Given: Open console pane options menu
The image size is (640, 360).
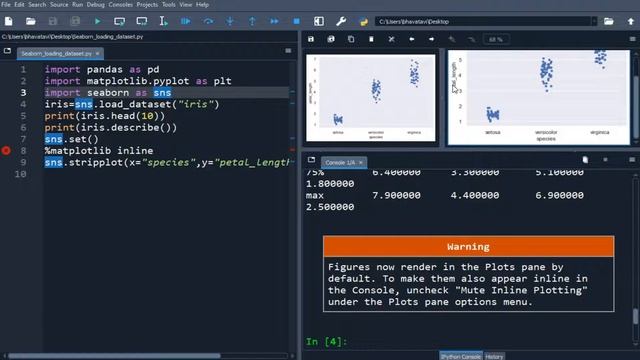Looking at the screenshot, I should coord(632,160).
